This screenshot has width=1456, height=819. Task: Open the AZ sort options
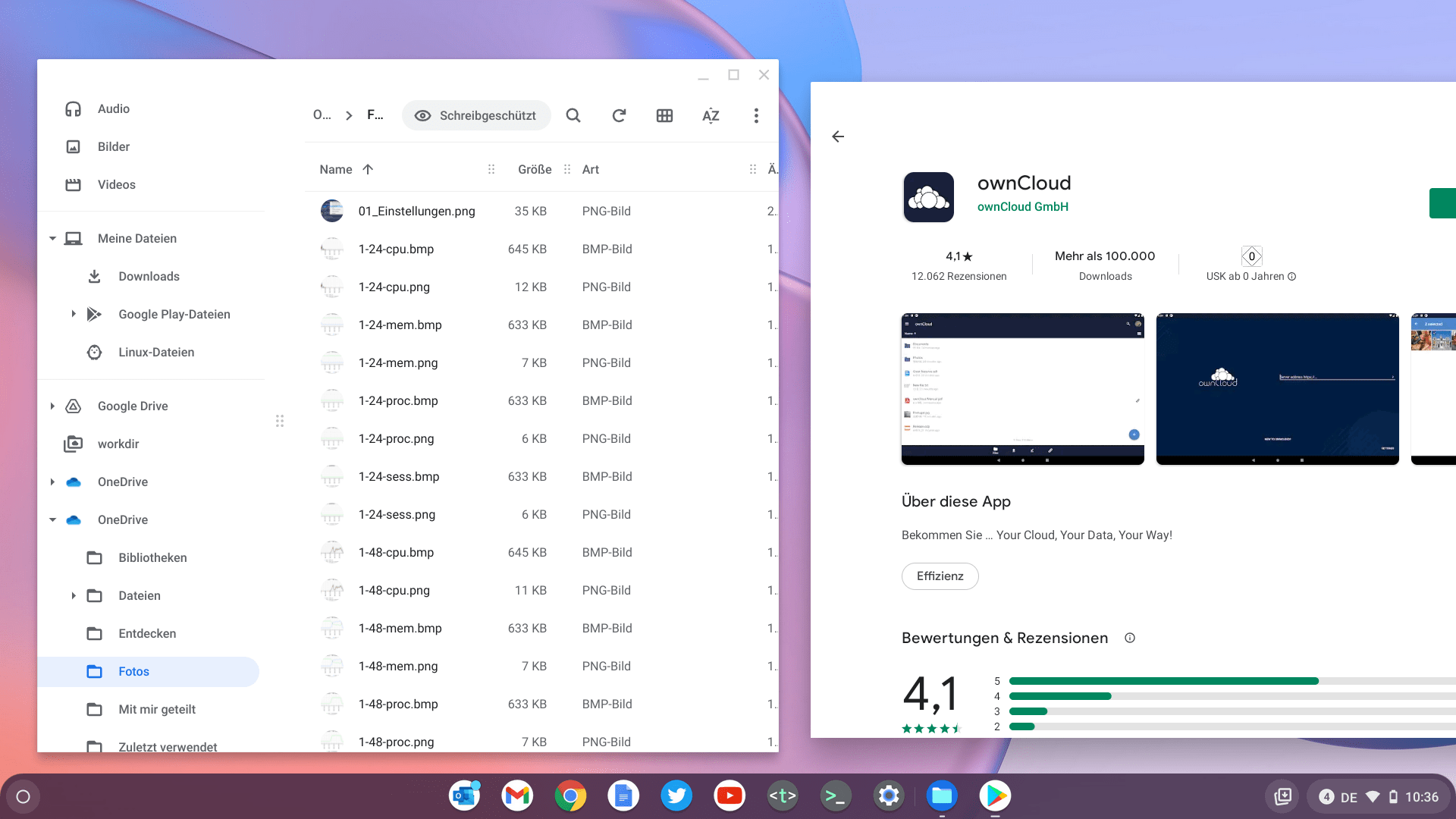[x=711, y=115]
